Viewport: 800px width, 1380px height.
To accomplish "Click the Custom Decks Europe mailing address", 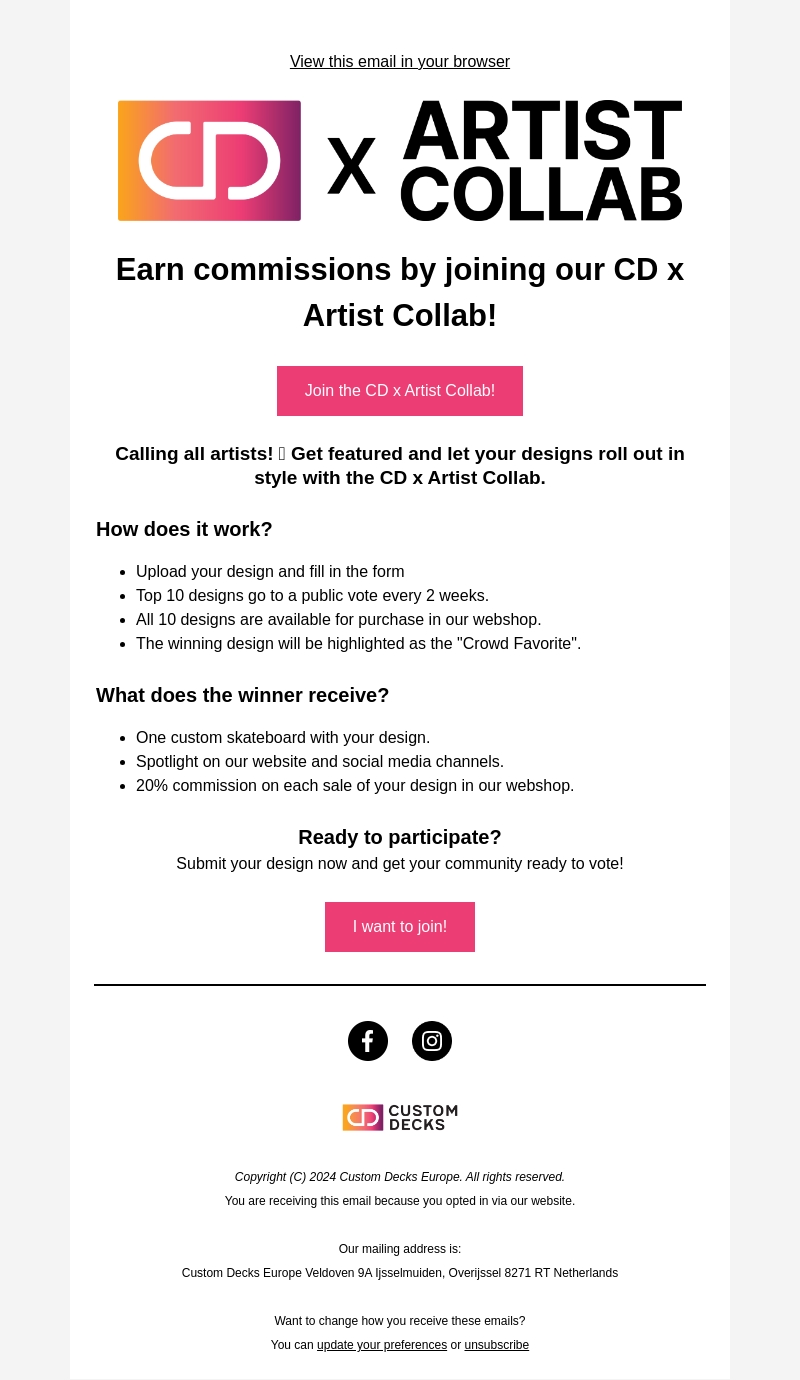I will pos(400,1273).
